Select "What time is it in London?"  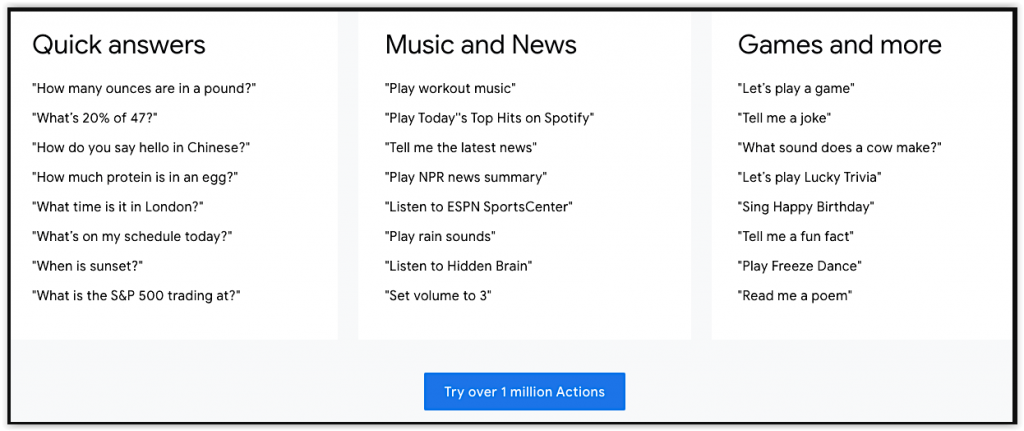(118, 207)
